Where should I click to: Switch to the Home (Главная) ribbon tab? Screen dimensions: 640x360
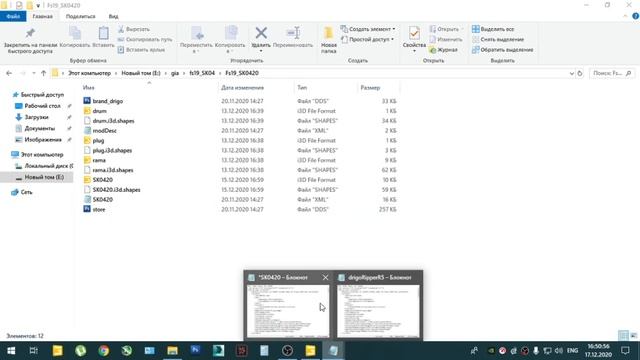point(42,16)
